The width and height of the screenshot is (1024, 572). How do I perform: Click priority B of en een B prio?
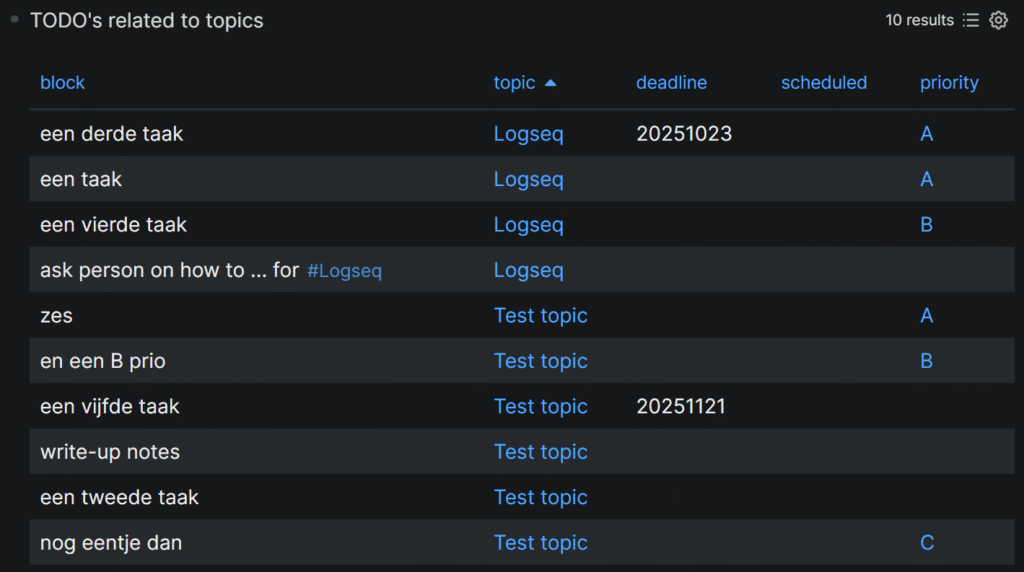926,361
